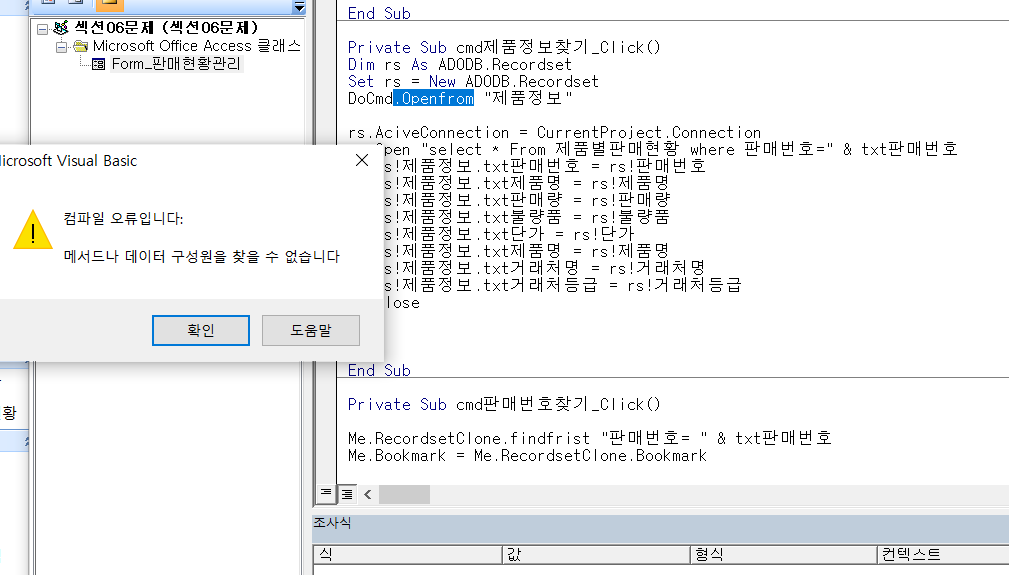The width and height of the screenshot is (1009, 575).
Task: Click the 섹션06문제 project icon
Action: click(62, 29)
